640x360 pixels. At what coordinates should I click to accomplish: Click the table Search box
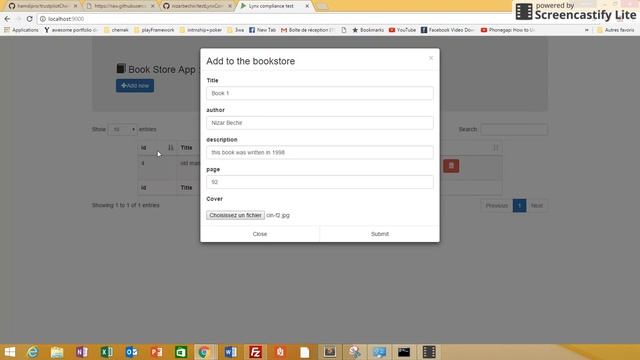click(x=514, y=129)
